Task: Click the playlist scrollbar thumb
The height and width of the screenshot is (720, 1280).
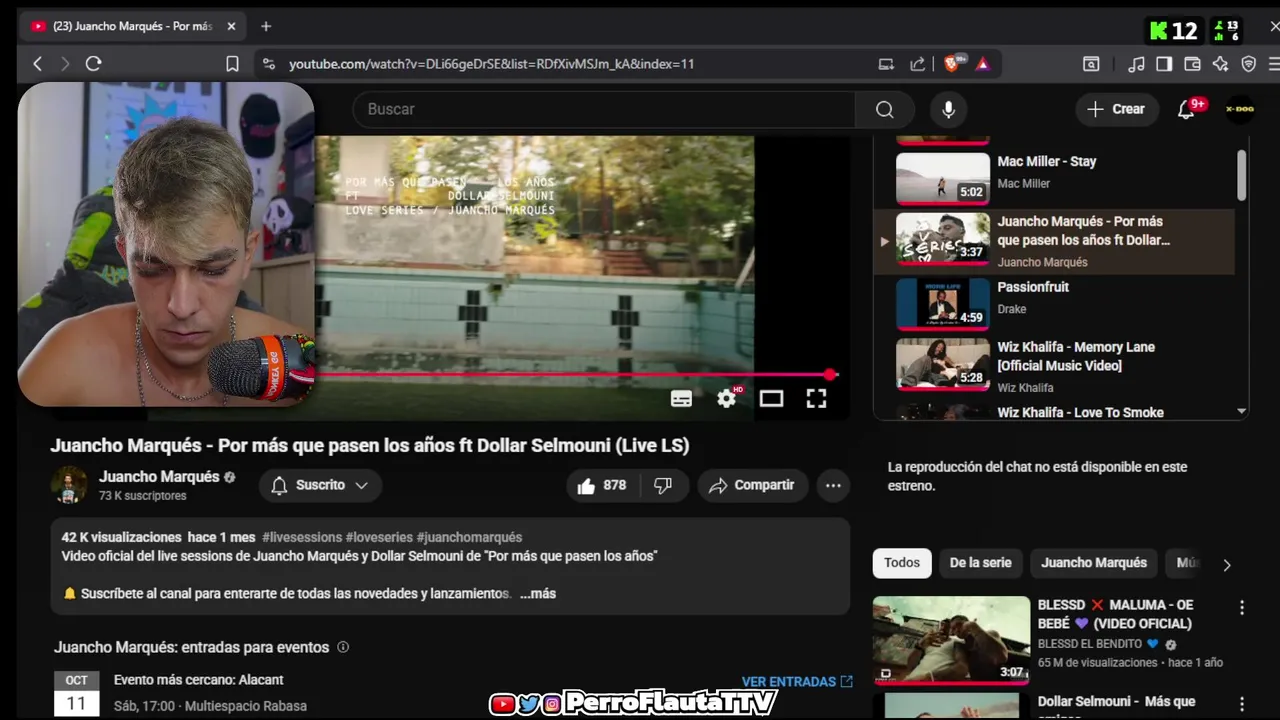Action: tap(1241, 175)
